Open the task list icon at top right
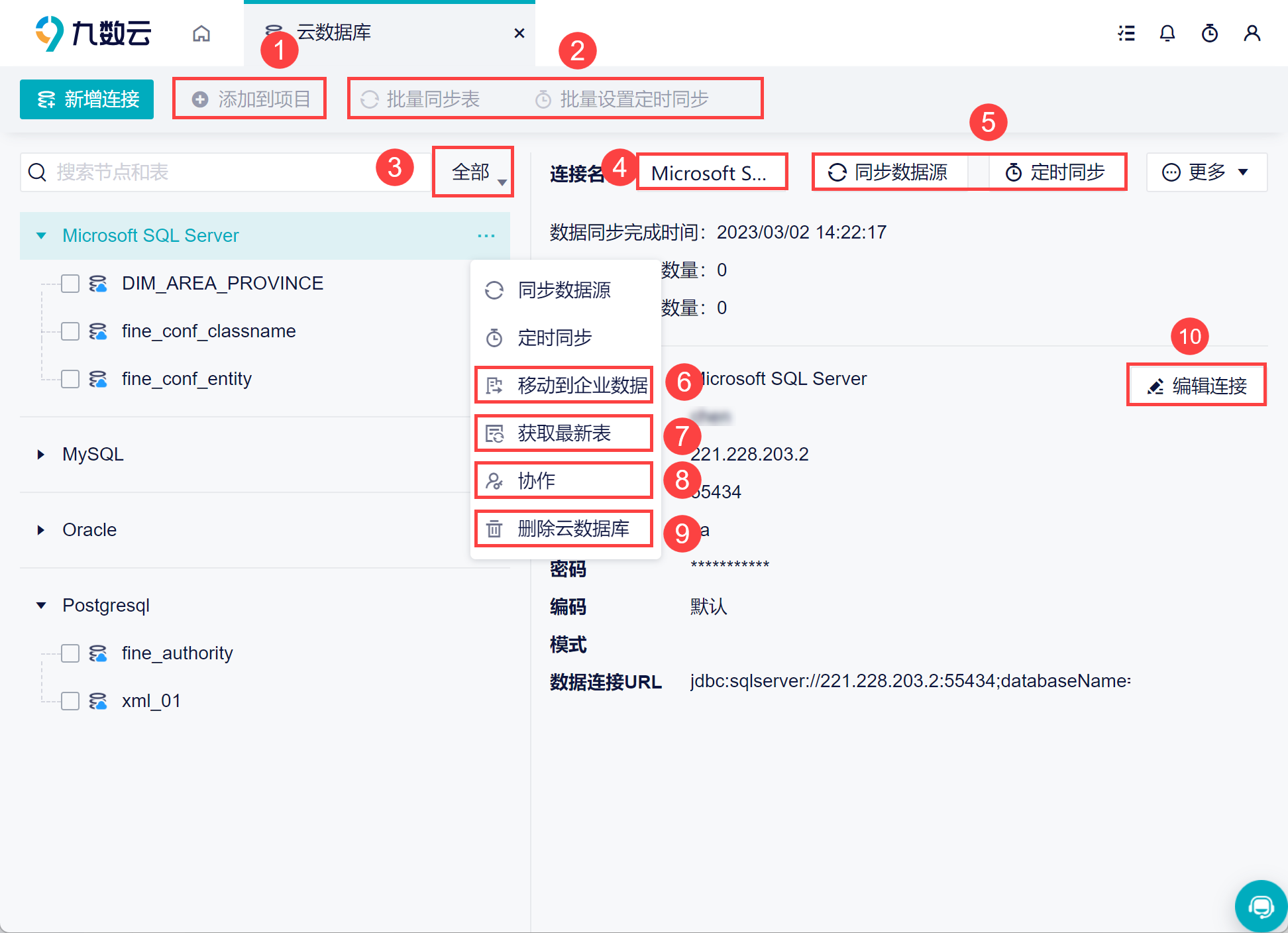 [x=1126, y=33]
